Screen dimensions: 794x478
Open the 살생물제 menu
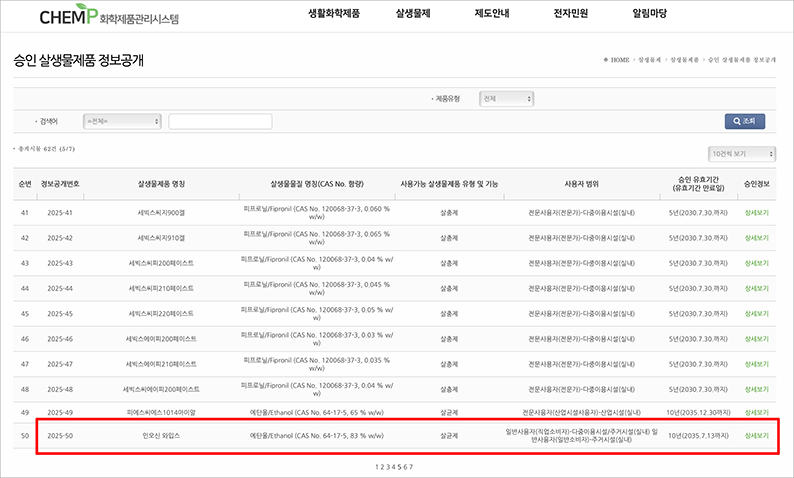click(416, 14)
